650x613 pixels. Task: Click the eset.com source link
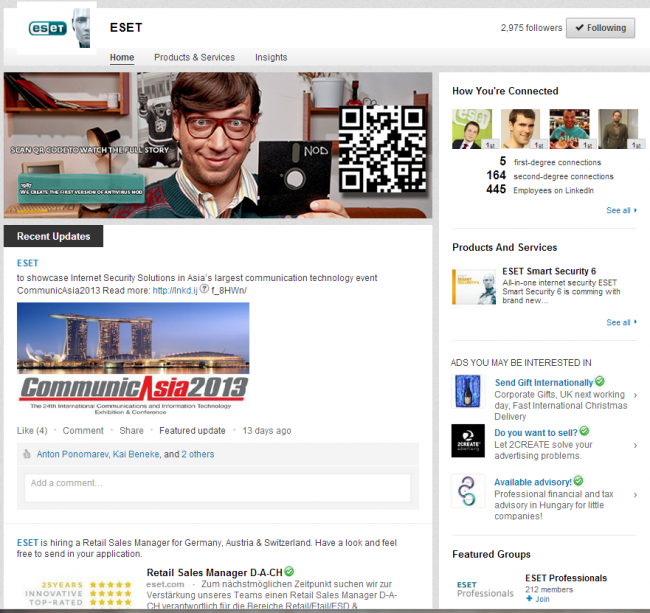(x=165, y=584)
